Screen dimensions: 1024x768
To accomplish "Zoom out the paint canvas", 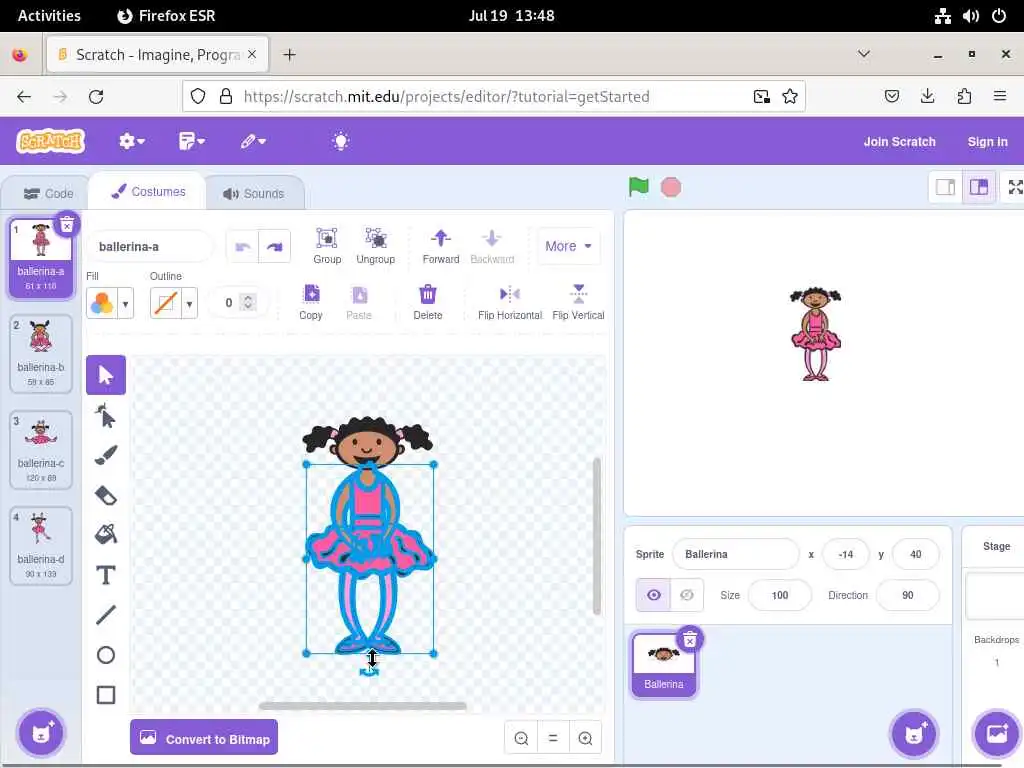I will click(x=521, y=738).
